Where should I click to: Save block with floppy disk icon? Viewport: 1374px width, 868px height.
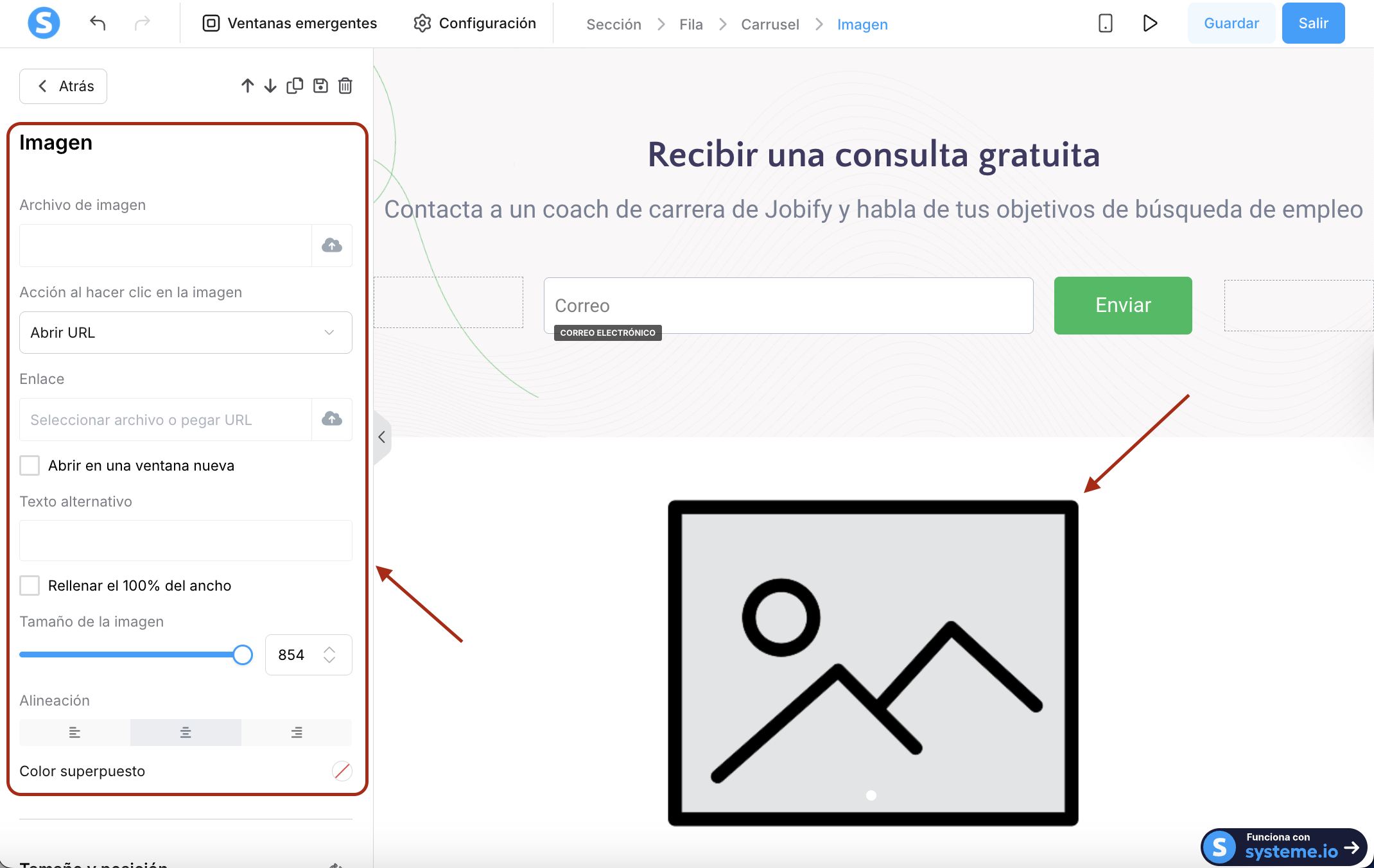pyautogui.click(x=320, y=86)
